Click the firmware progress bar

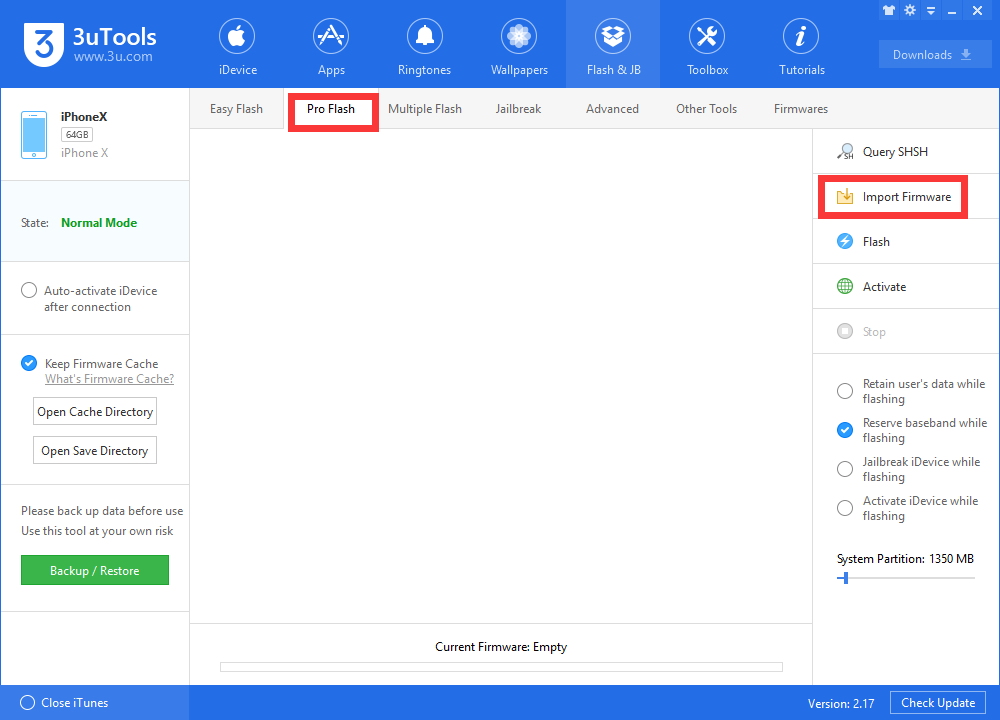[501, 667]
